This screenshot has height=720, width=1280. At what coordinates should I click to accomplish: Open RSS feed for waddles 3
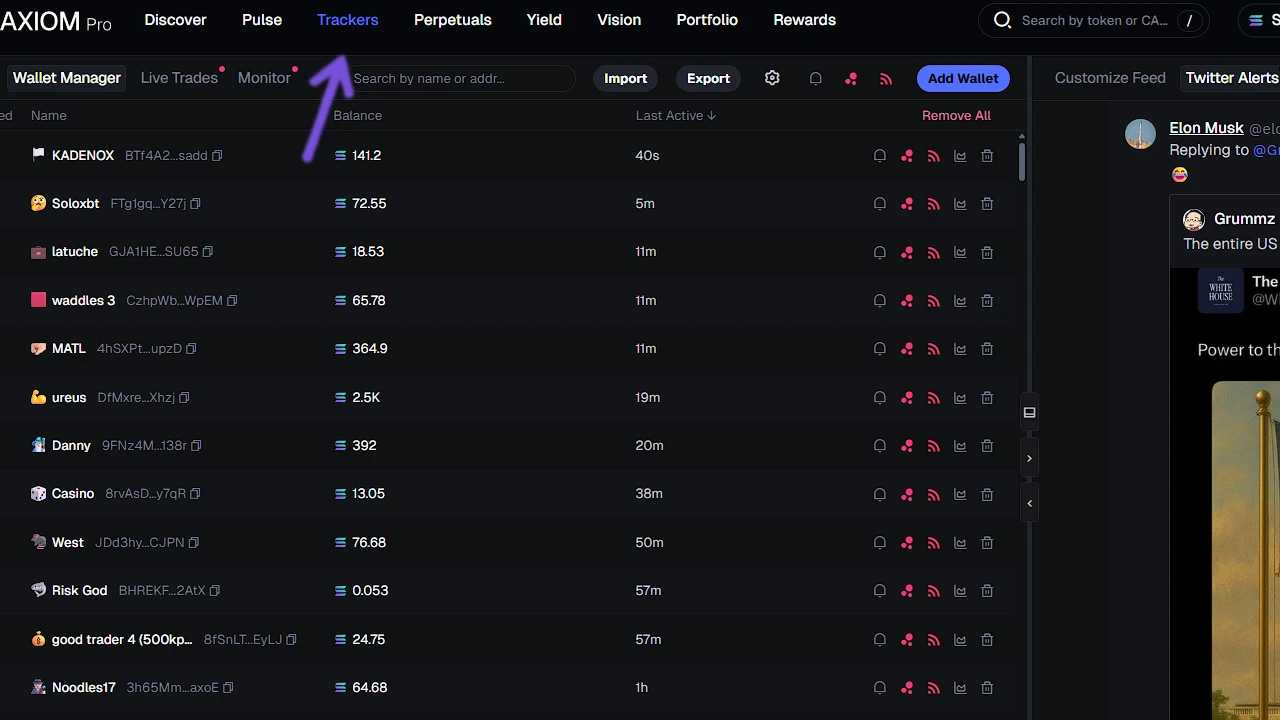tap(933, 301)
